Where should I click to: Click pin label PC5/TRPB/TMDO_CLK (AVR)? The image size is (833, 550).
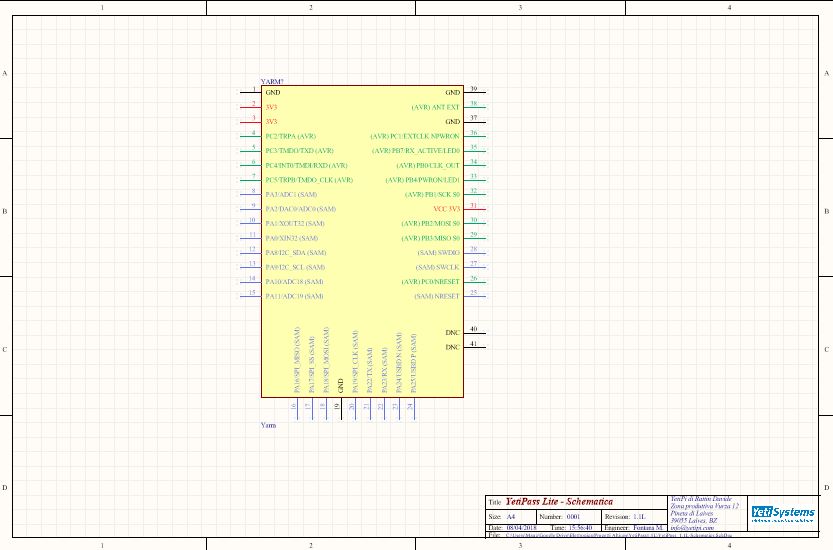tap(309, 180)
